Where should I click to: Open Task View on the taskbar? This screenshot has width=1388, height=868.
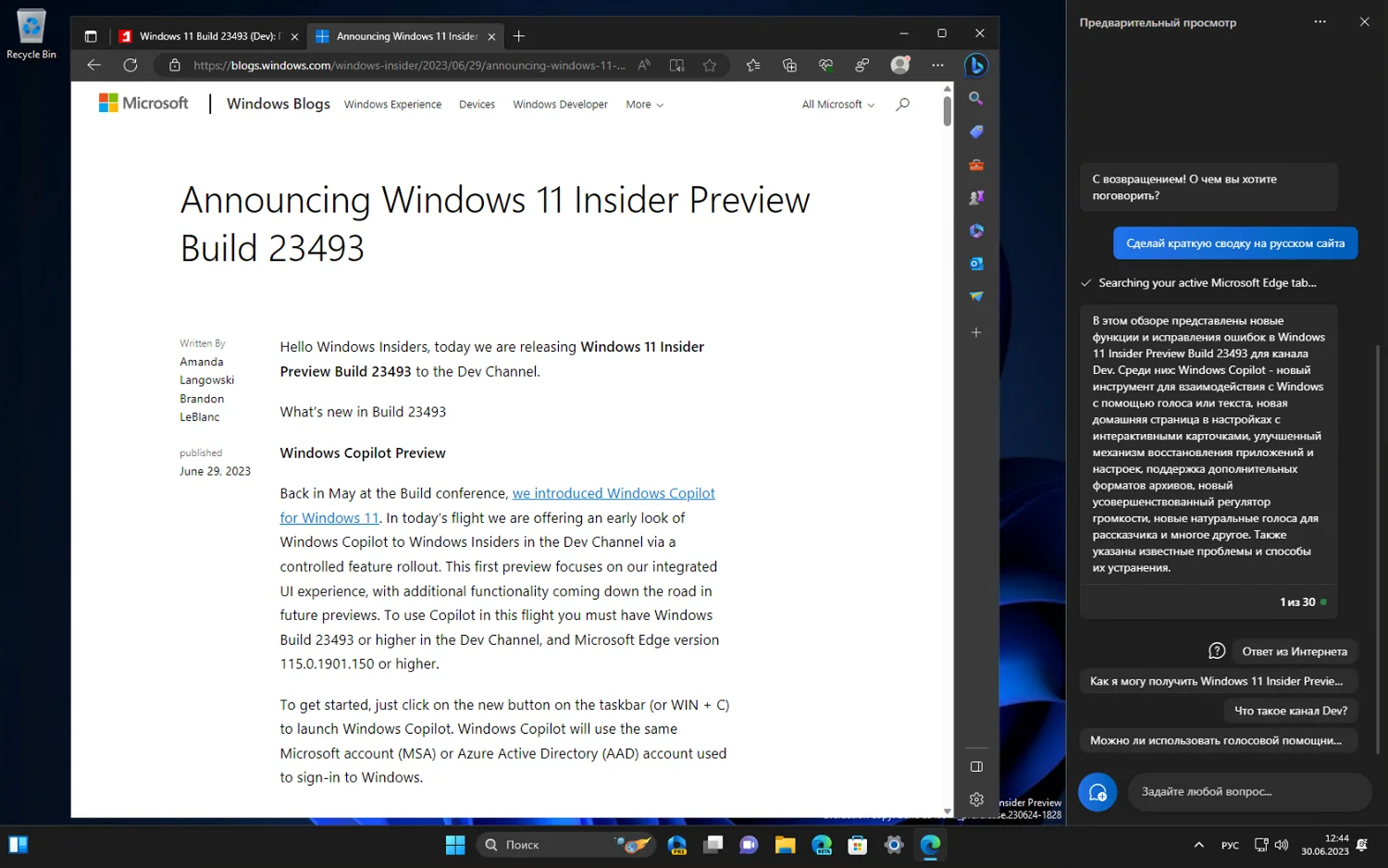click(x=713, y=845)
